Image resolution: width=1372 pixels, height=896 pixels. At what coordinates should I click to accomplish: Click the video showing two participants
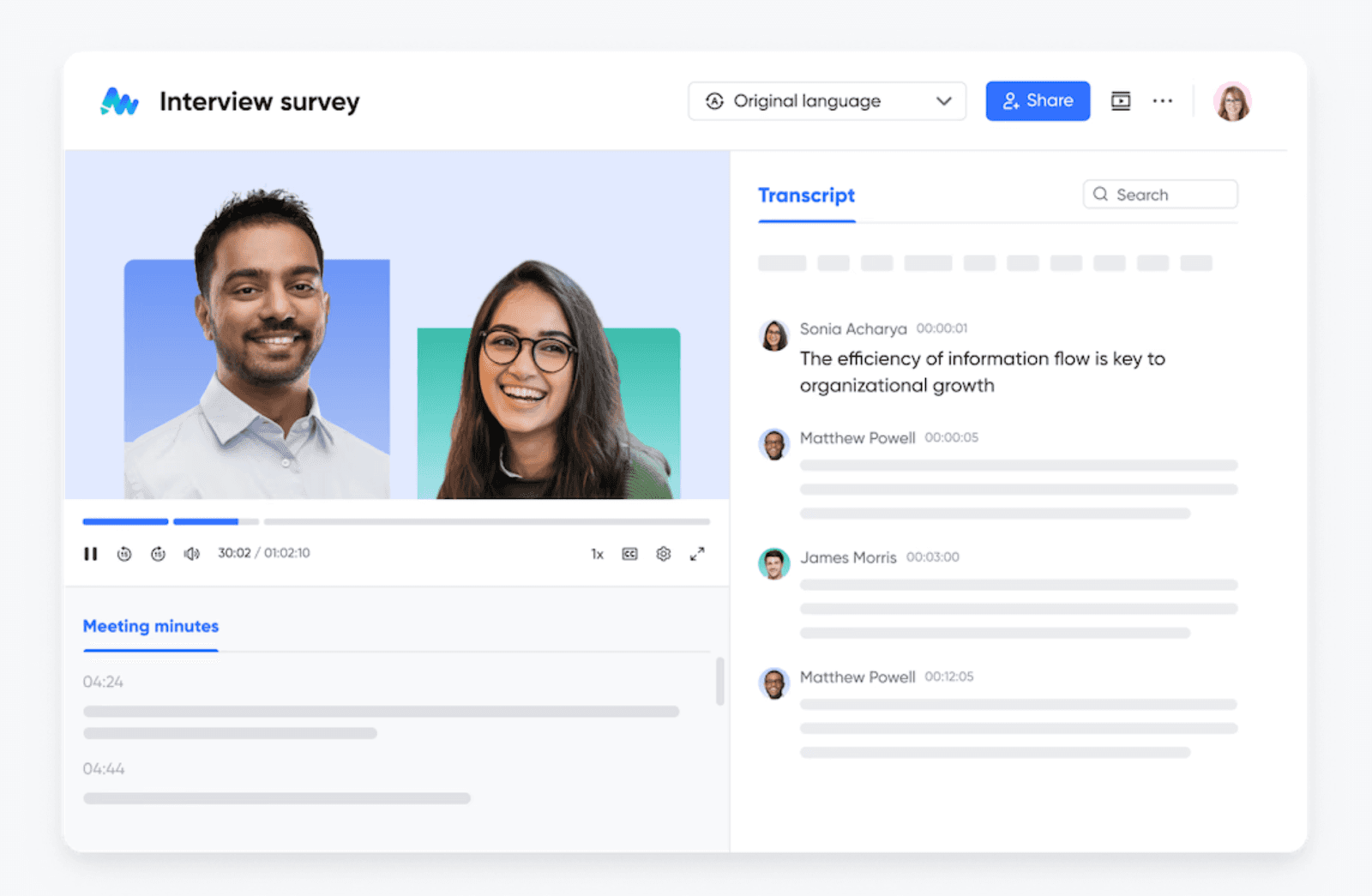tap(397, 325)
